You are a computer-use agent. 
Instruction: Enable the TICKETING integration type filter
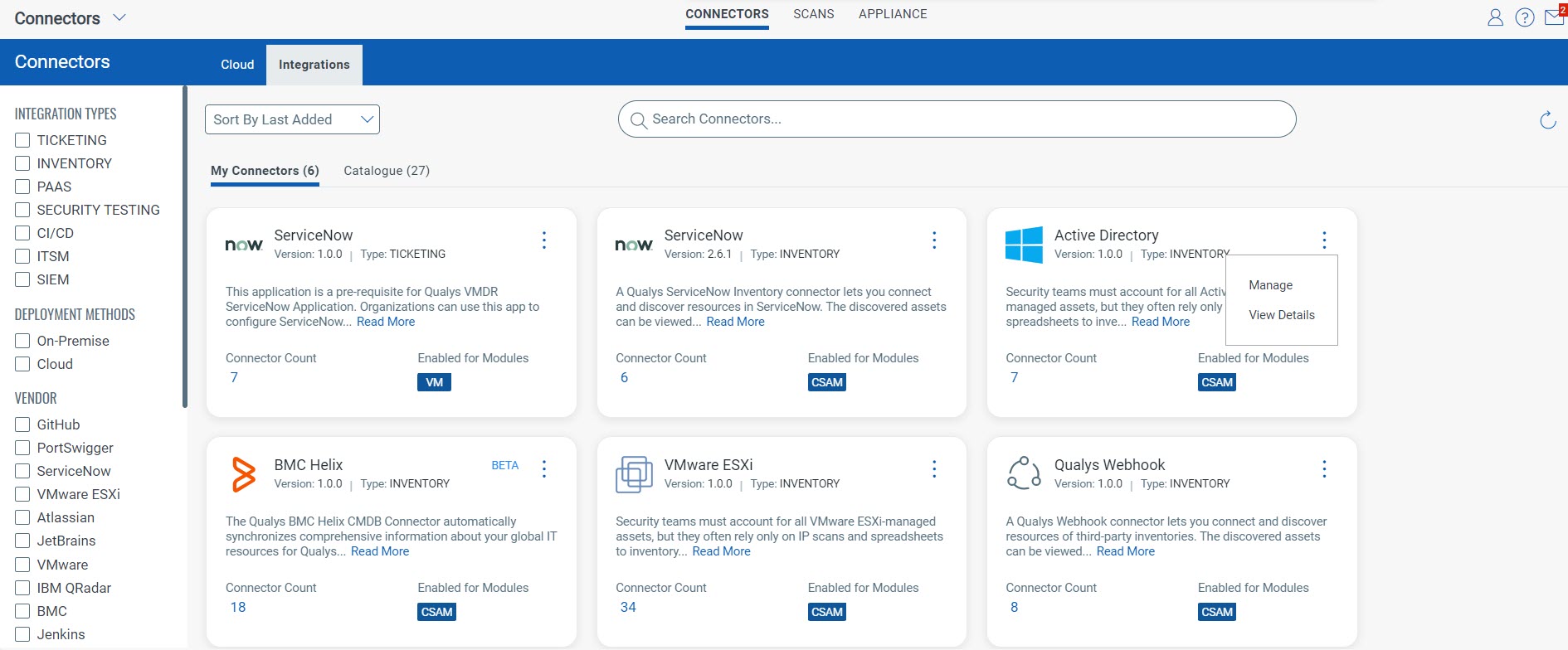[23, 140]
